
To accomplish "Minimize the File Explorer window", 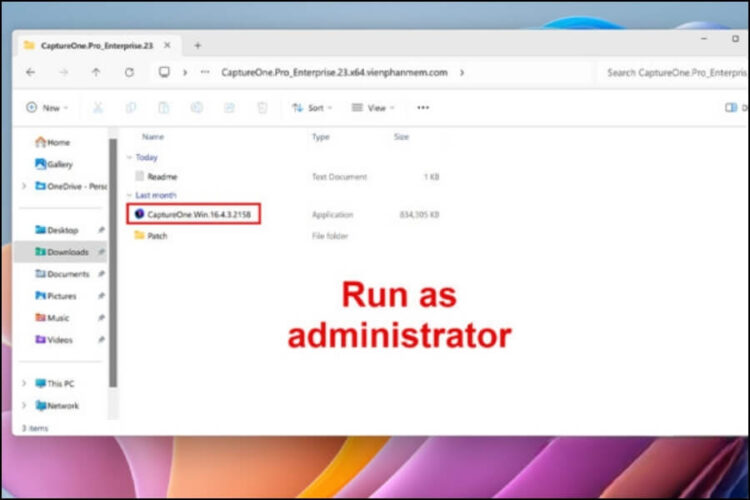I will (704, 38).
